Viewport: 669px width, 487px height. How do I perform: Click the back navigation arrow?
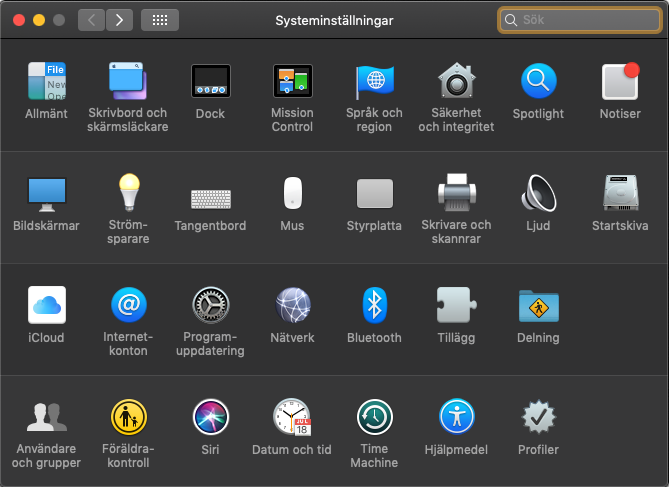pos(91,20)
